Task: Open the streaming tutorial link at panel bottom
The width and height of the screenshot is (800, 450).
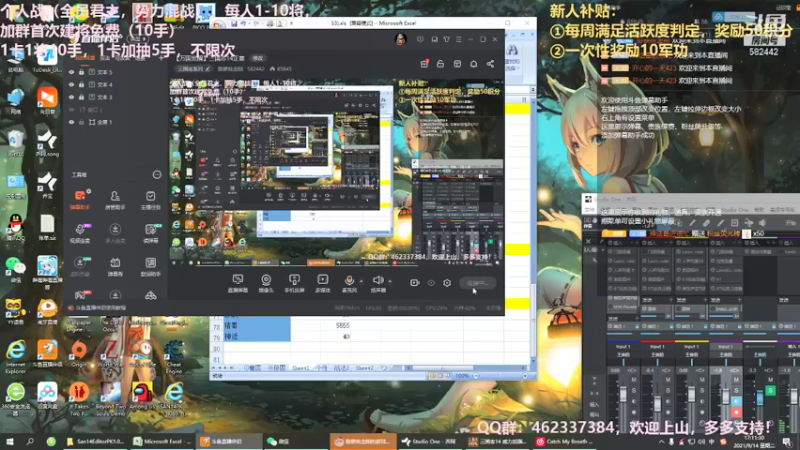Action: (x=97, y=308)
